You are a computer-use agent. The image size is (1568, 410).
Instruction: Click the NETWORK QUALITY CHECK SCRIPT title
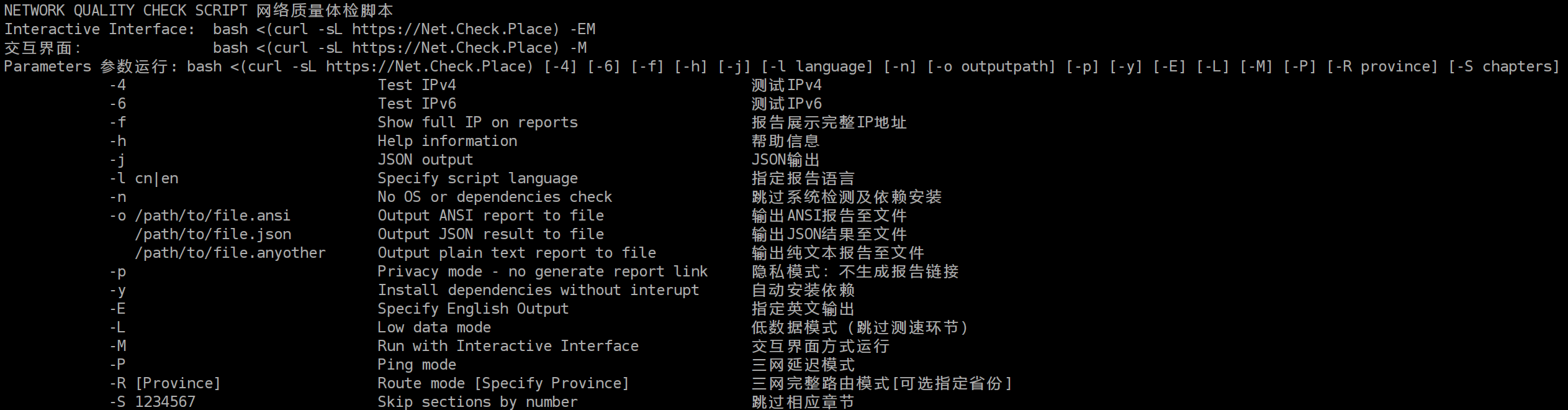125,11
